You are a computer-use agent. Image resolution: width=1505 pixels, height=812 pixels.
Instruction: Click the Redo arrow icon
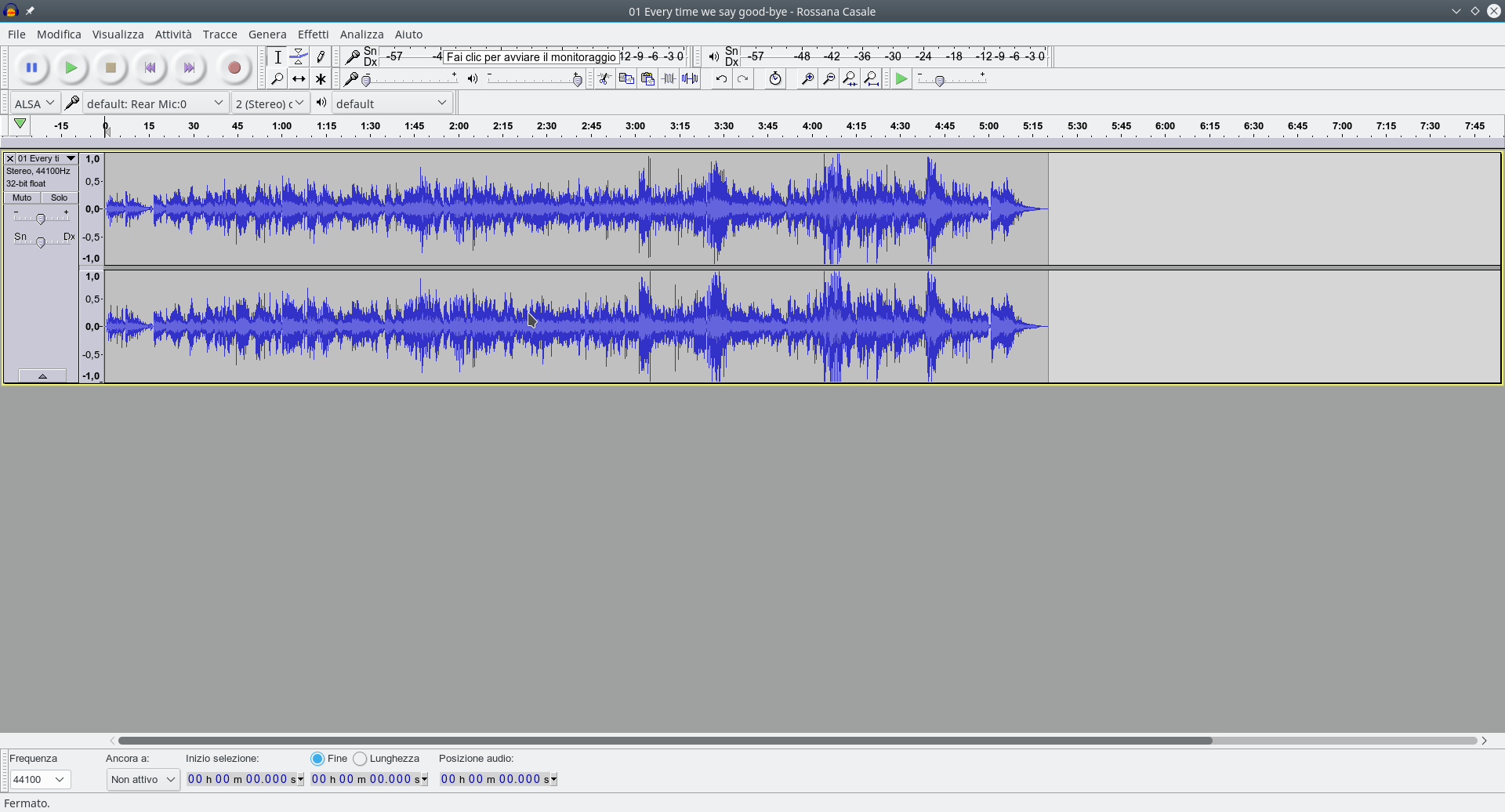742,78
